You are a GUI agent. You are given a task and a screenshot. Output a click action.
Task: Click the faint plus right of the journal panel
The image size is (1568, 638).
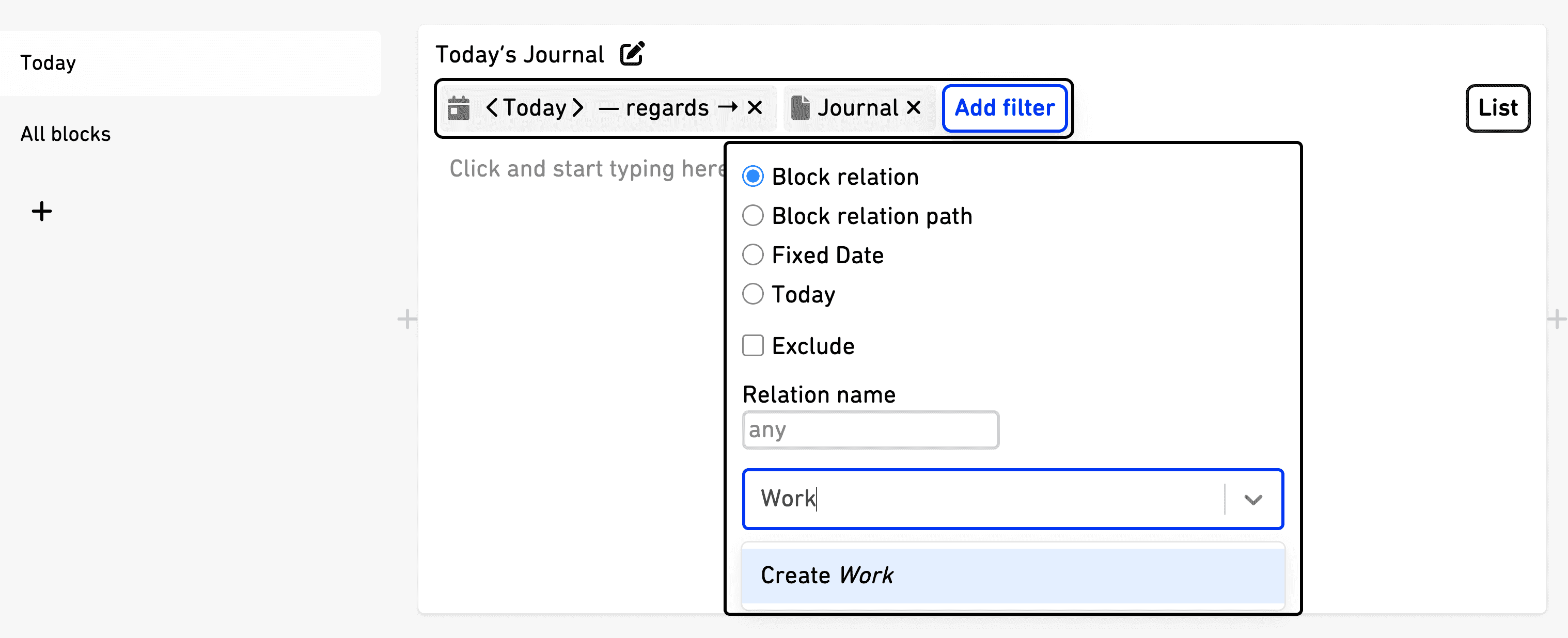pyautogui.click(x=1557, y=318)
